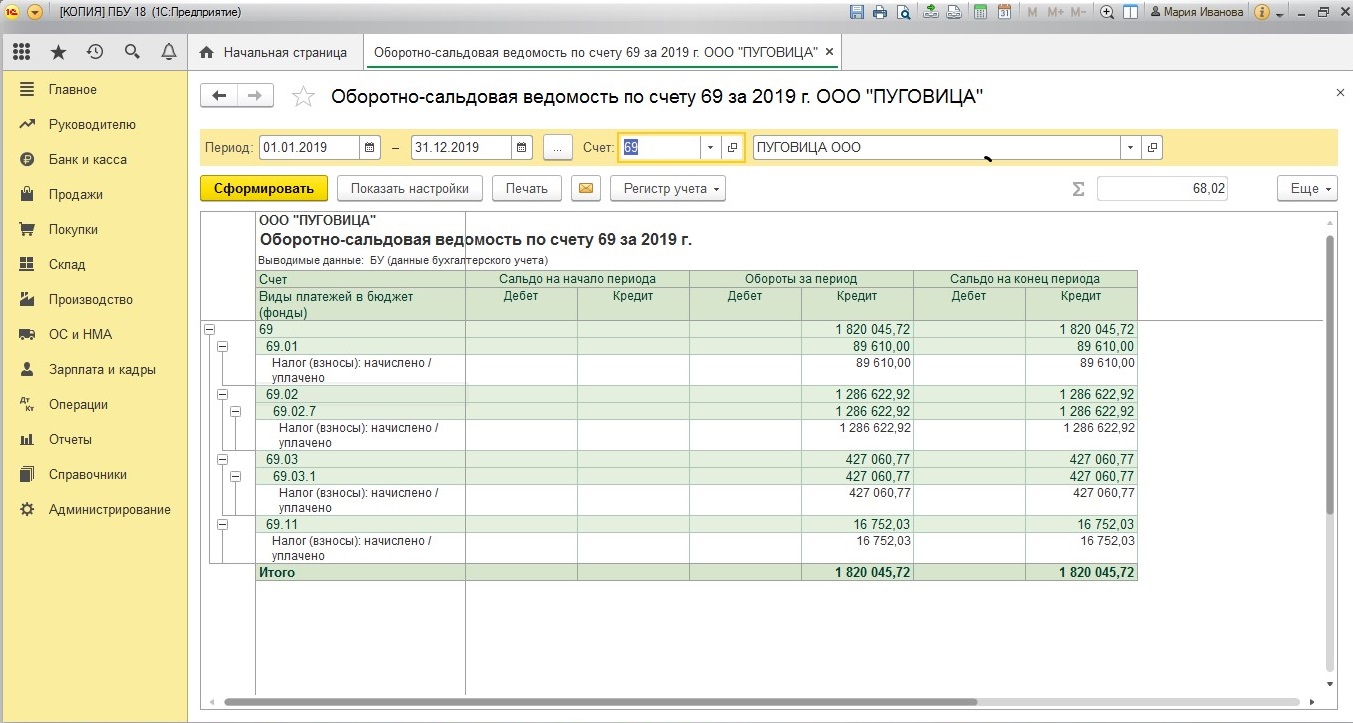Open the Регистр учета dropdown
1353x723 pixels.
668,188
